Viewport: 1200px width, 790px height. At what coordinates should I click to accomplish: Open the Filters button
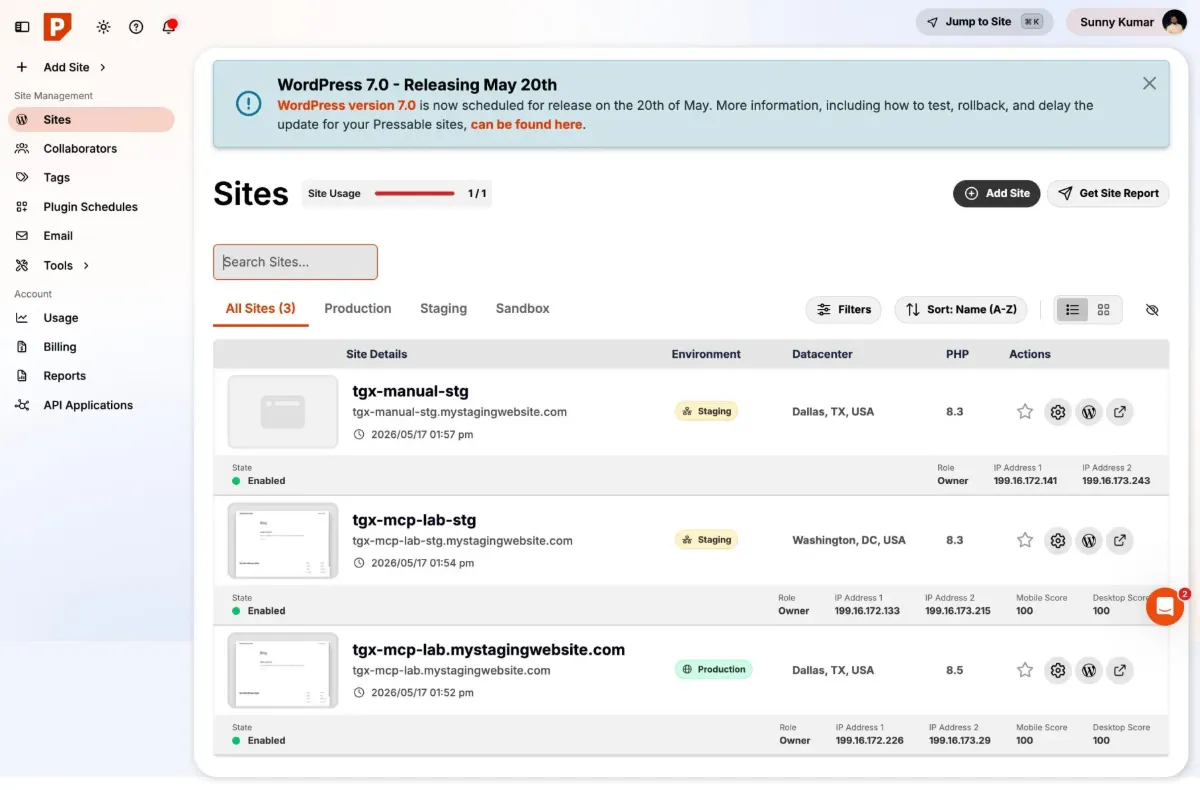pos(843,310)
